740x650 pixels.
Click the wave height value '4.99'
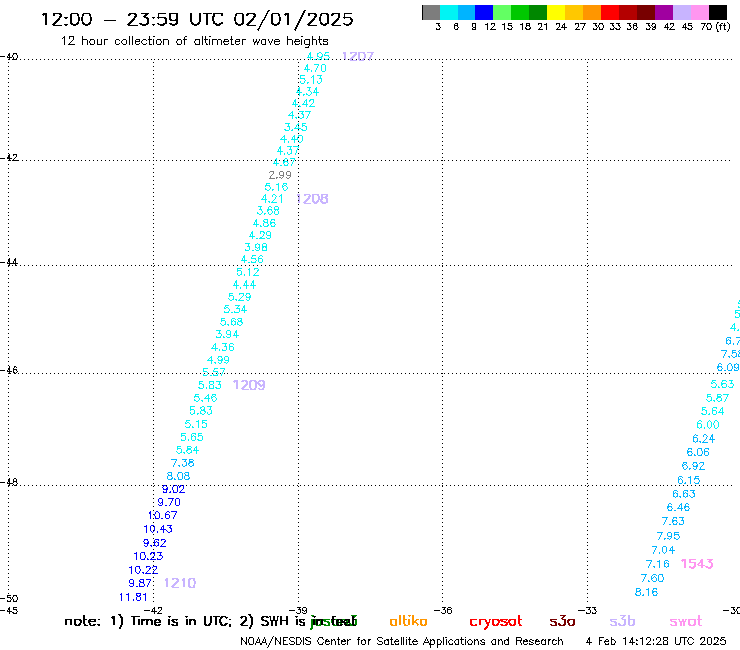[218, 360]
